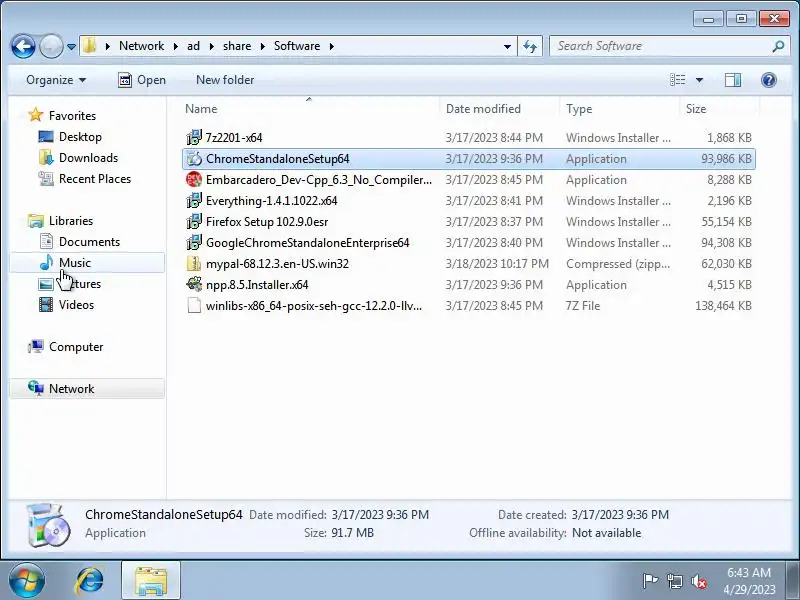Viewport: 800px width, 600px height.
Task: Launch Internet Explorer from the taskbar
Action: (x=89, y=581)
